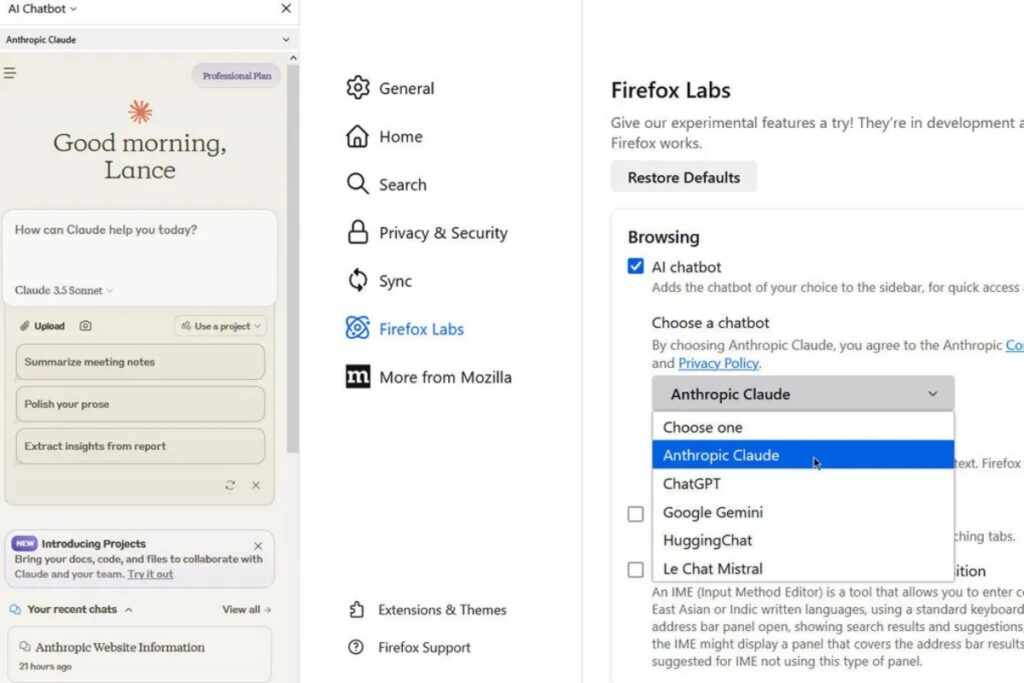Click the camera icon next to Upload

[x=86, y=325]
